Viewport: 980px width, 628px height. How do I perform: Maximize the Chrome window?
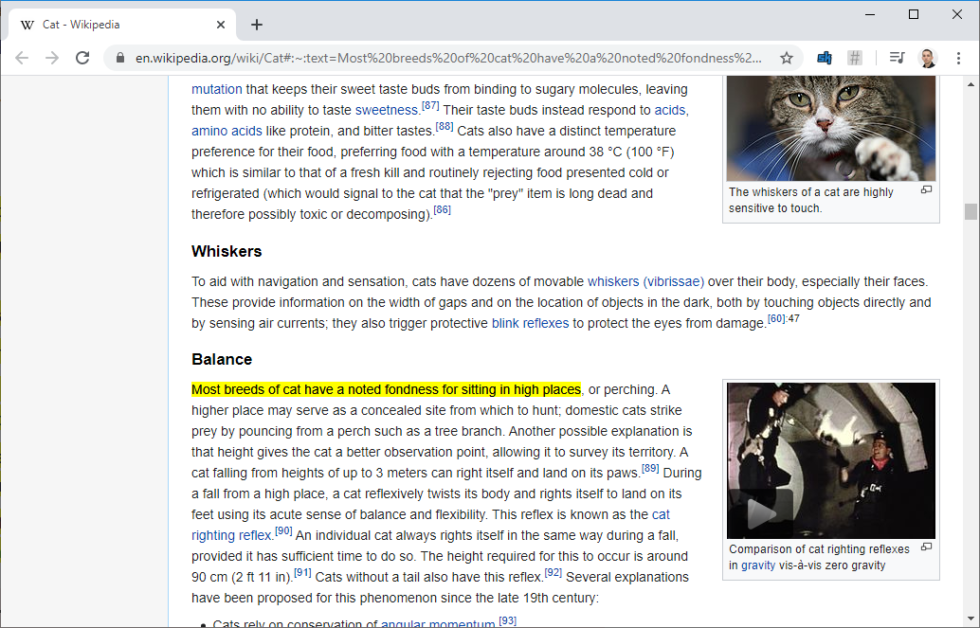pos(913,14)
